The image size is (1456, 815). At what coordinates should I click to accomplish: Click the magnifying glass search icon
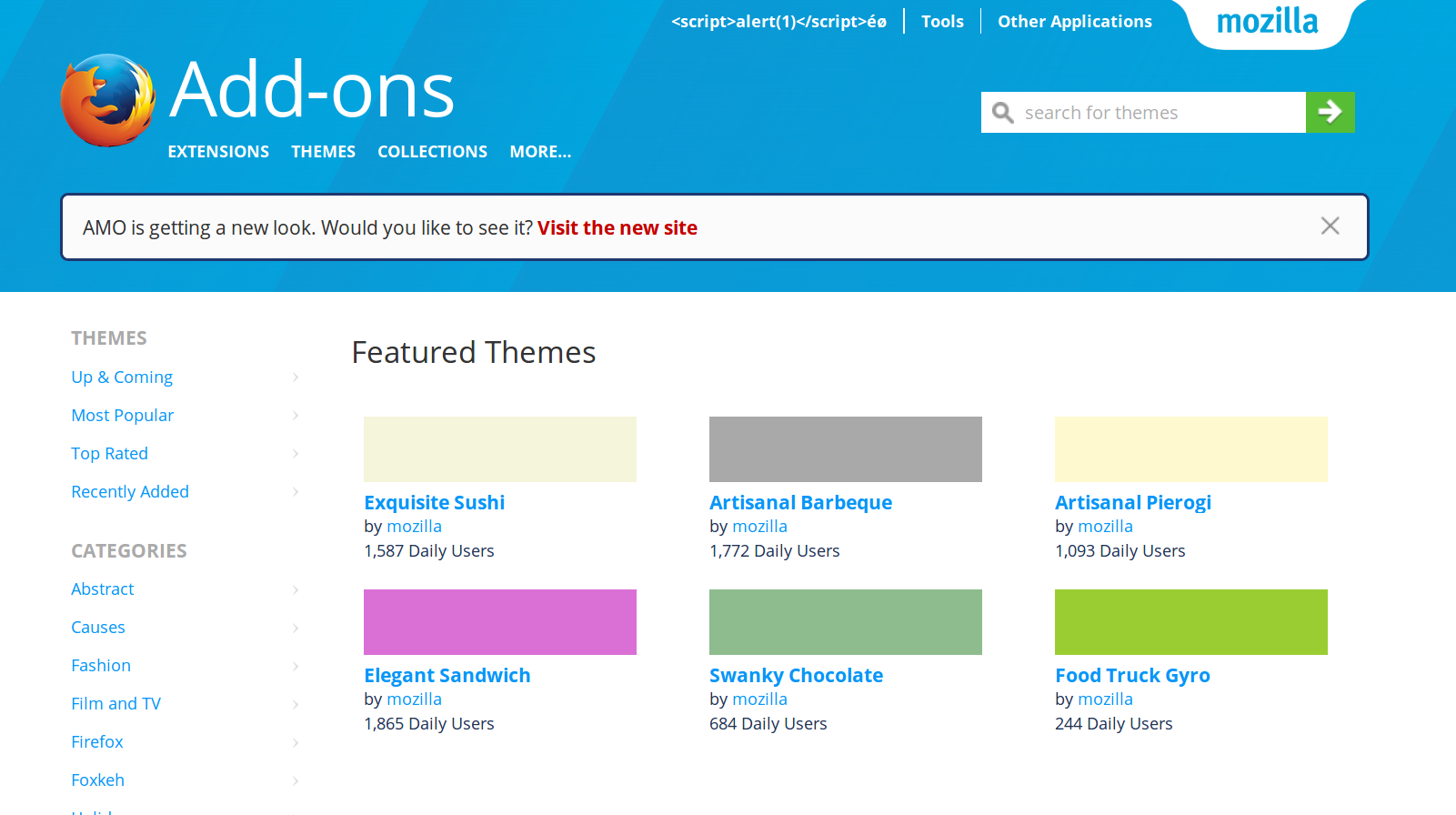[x=1002, y=113]
